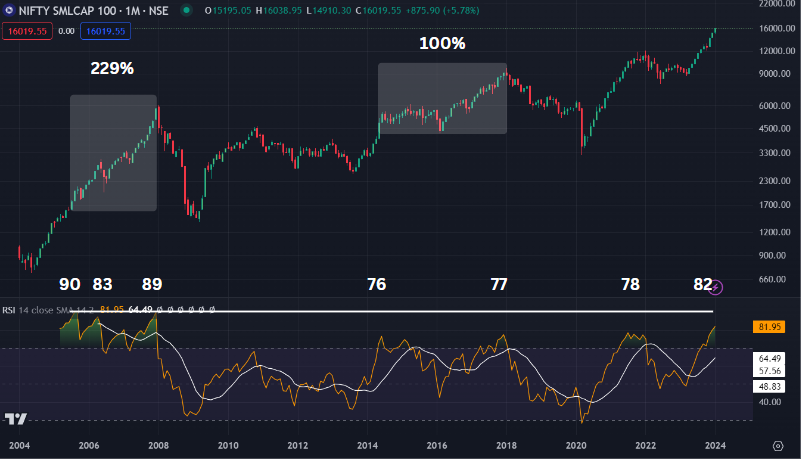
Task: Click the low value L14910.30
Action: coord(329,10)
